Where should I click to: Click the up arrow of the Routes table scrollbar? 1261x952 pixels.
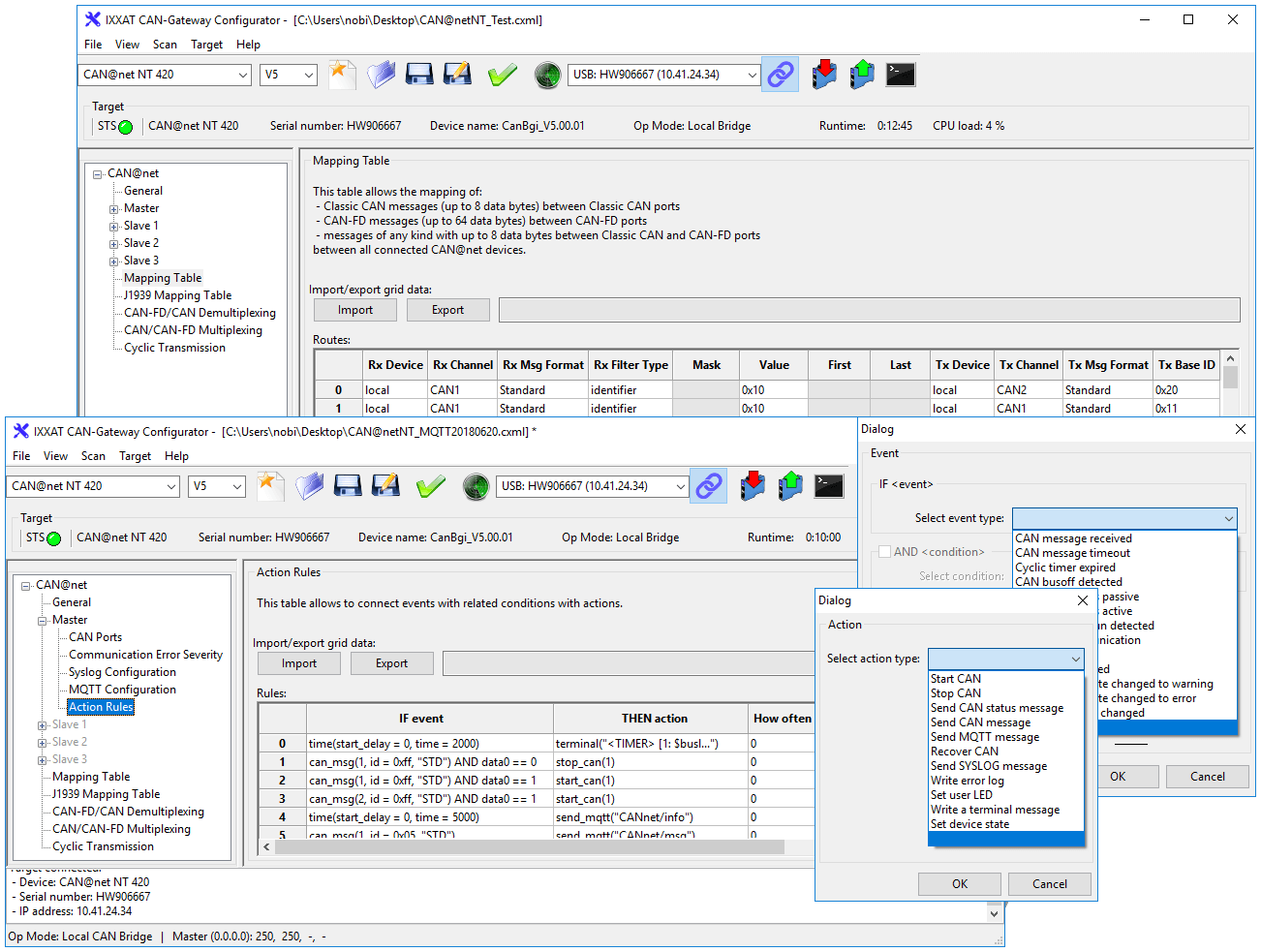[1230, 358]
